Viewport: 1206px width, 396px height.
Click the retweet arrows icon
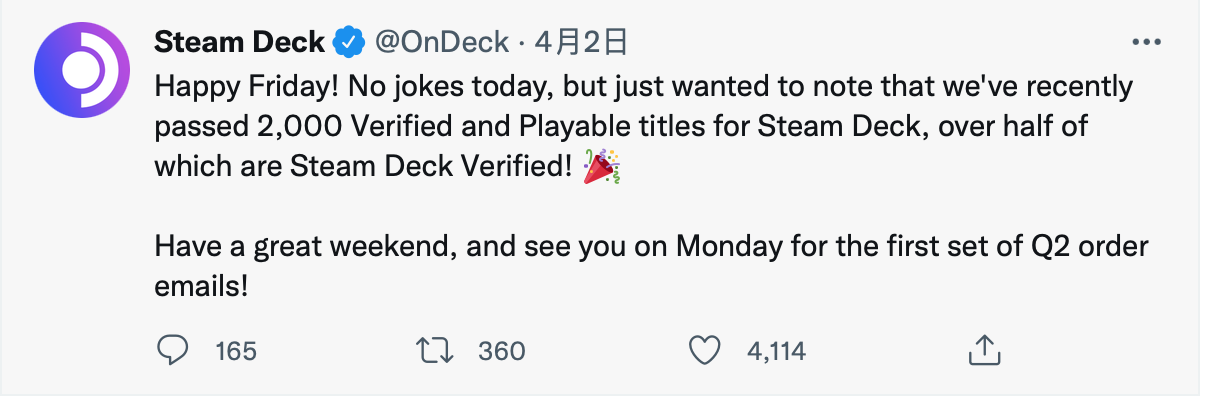(434, 350)
